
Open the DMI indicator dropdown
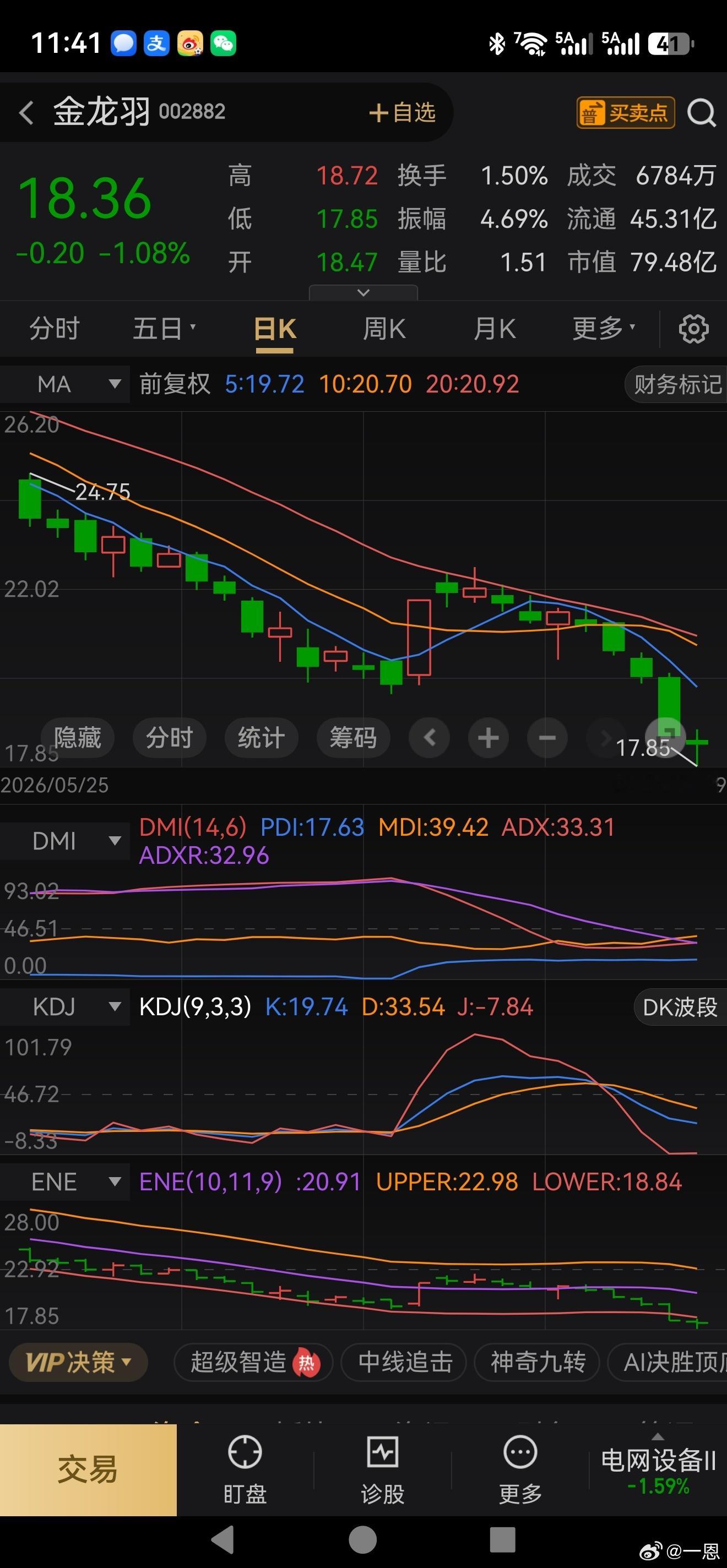pos(64,841)
